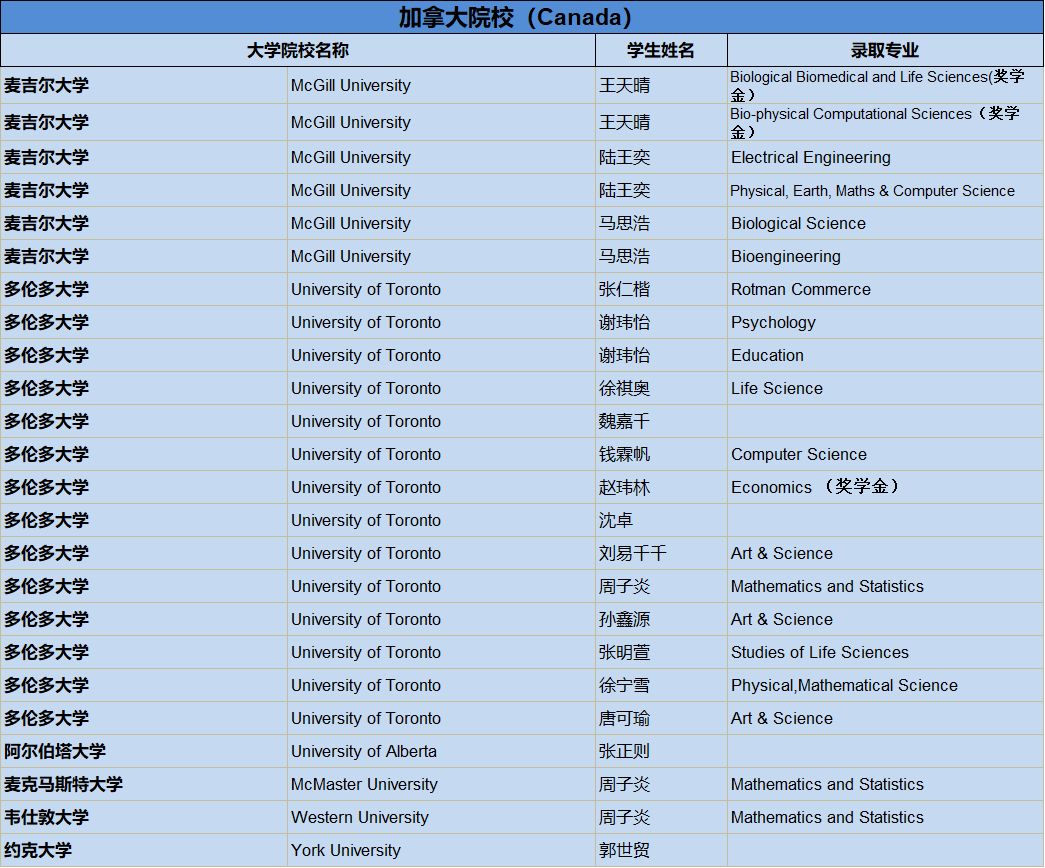Select the 麦克马斯特大学 cell
The height and width of the screenshot is (868, 1045).
pyautogui.click(x=144, y=784)
